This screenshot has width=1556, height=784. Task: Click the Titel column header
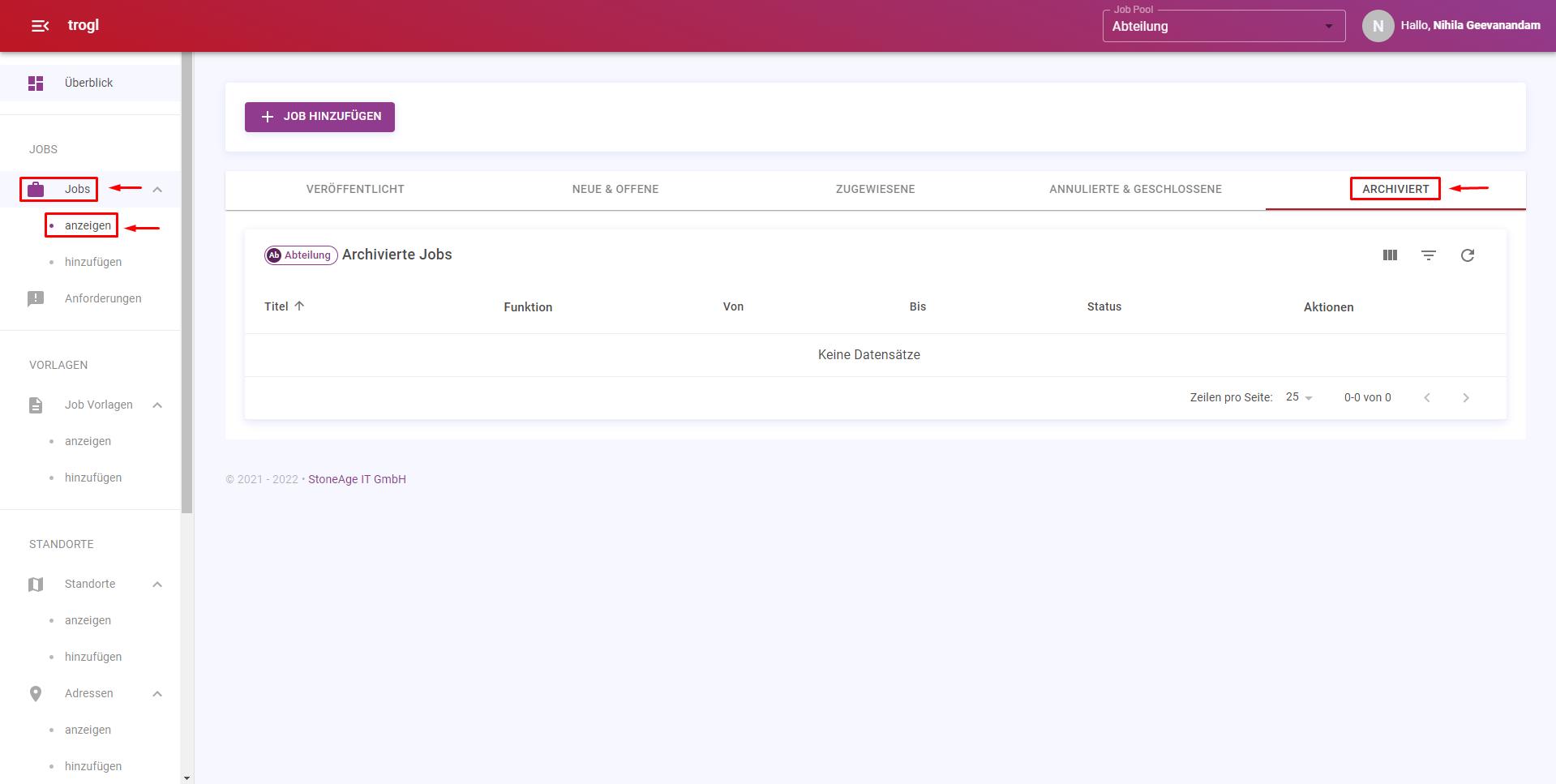coord(276,306)
